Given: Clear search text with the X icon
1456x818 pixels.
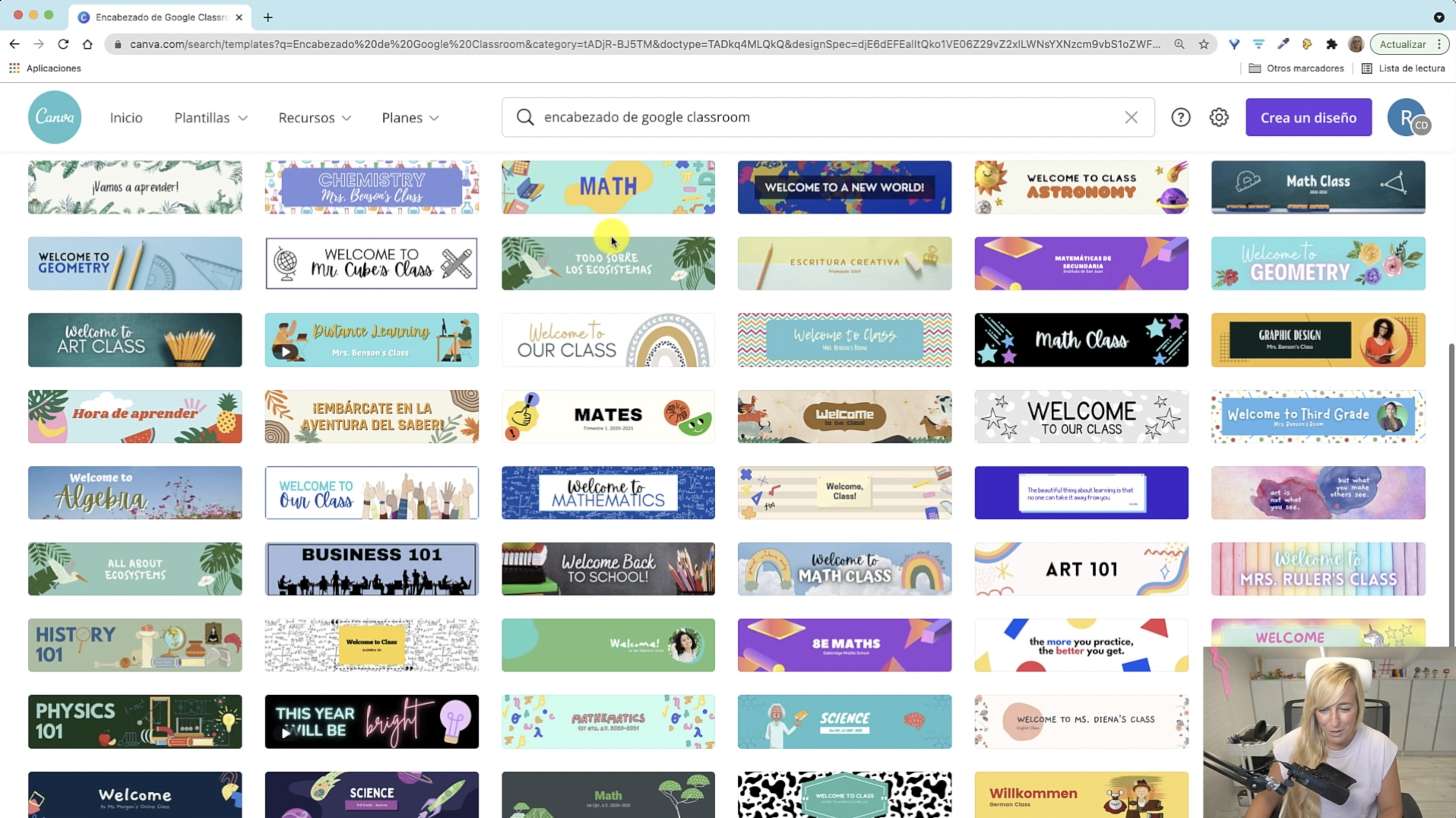Looking at the screenshot, I should 1131,117.
